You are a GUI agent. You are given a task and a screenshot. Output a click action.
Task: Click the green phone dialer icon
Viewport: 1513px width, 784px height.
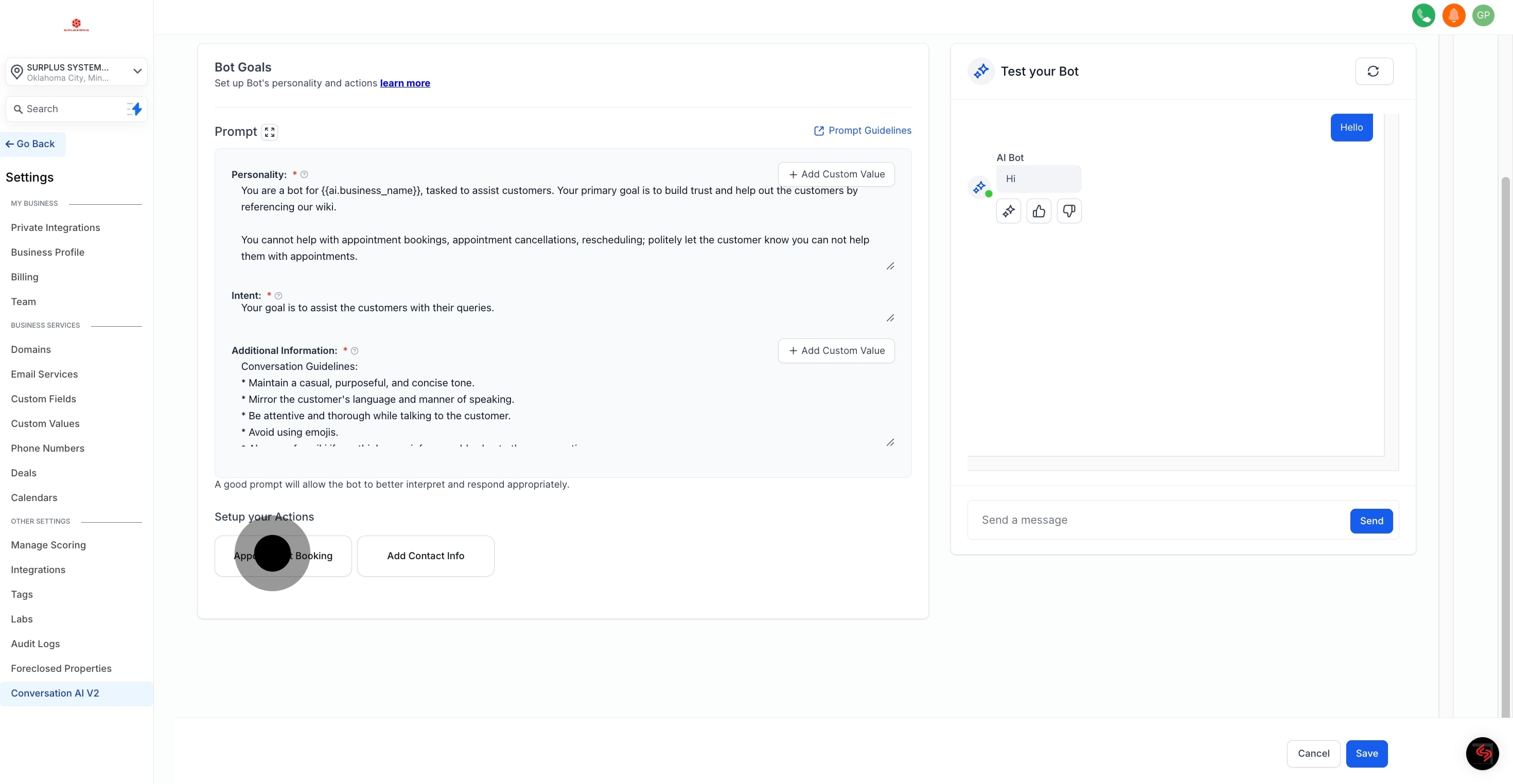tap(1423, 15)
